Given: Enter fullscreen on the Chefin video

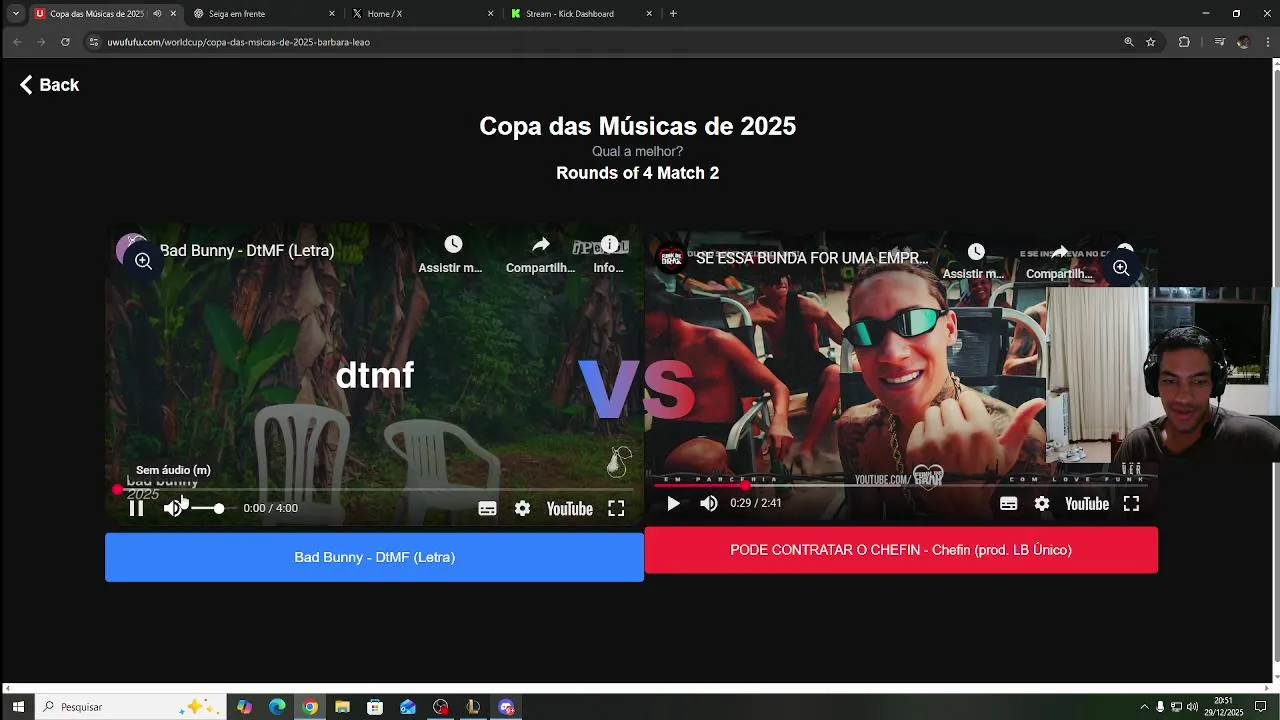Looking at the screenshot, I should pyautogui.click(x=1131, y=503).
